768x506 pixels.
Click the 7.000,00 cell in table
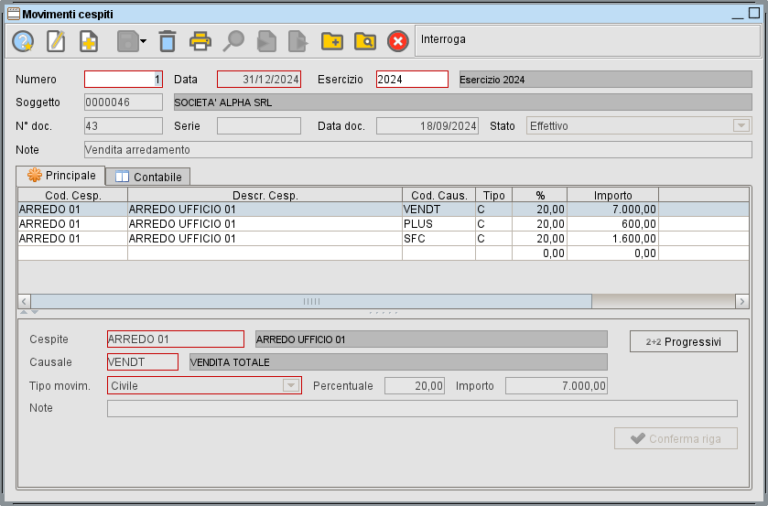(613, 209)
